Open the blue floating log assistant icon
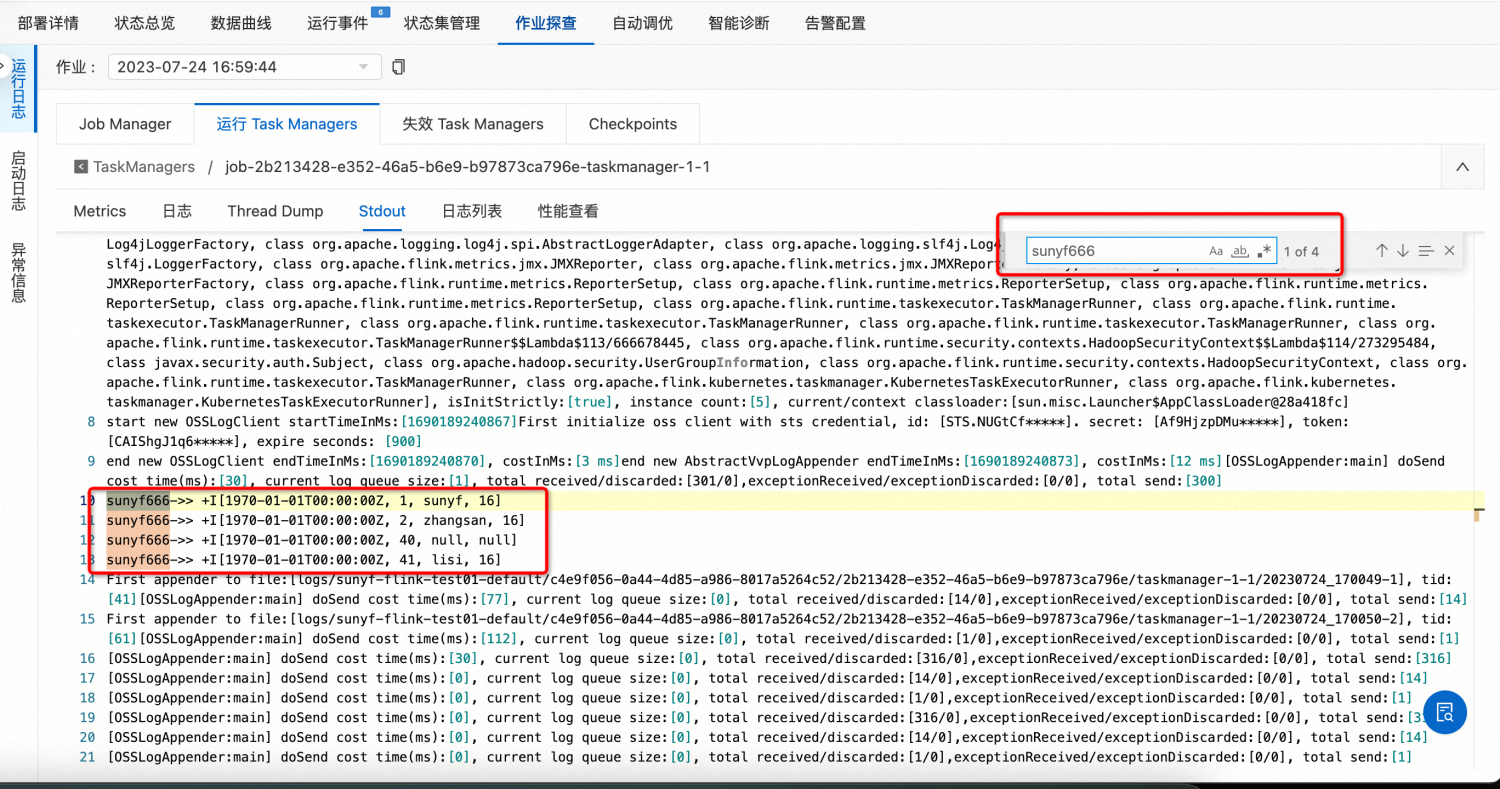1500x789 pixels. pos(1443,712)
